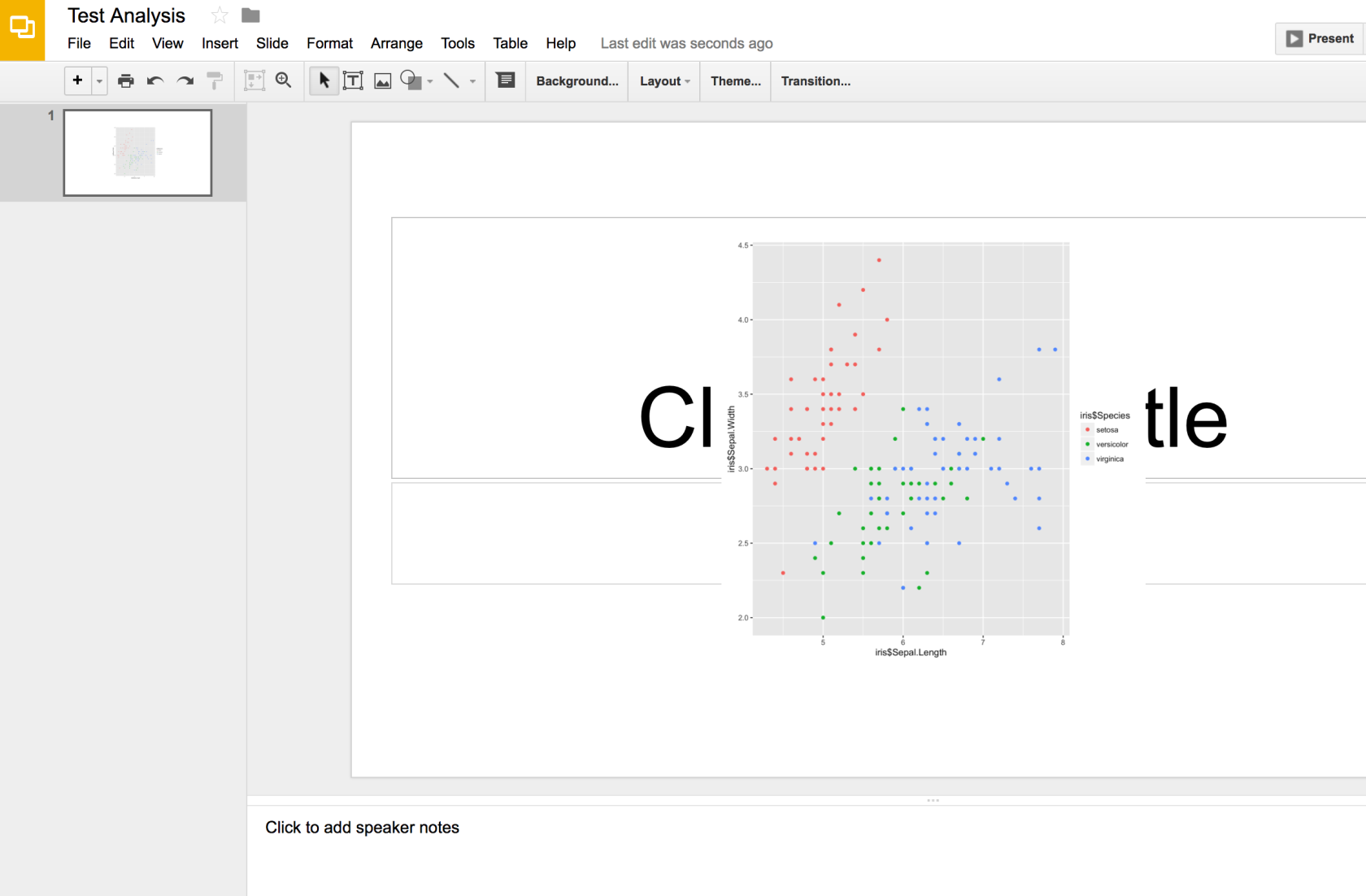Click the comment icon in toolbar
The image size is (1366, 896).
(506, 80)
